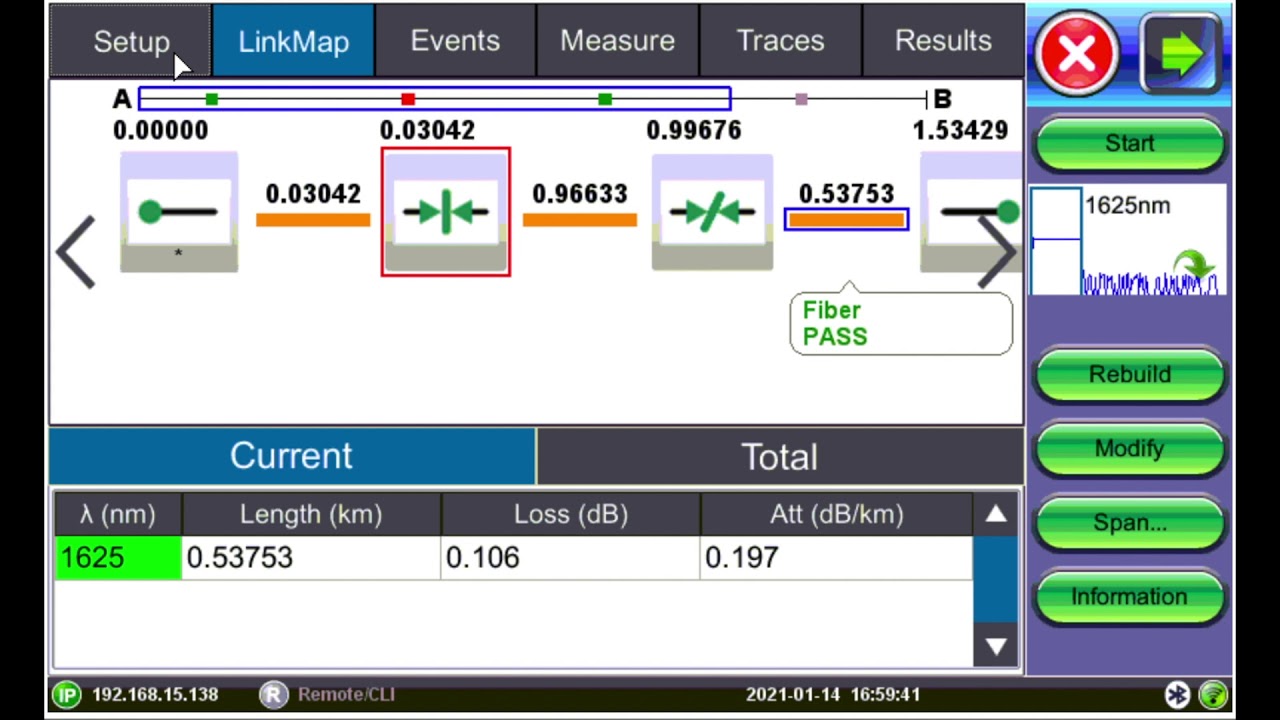Switch to the LinkMap tab

(293, 41)
